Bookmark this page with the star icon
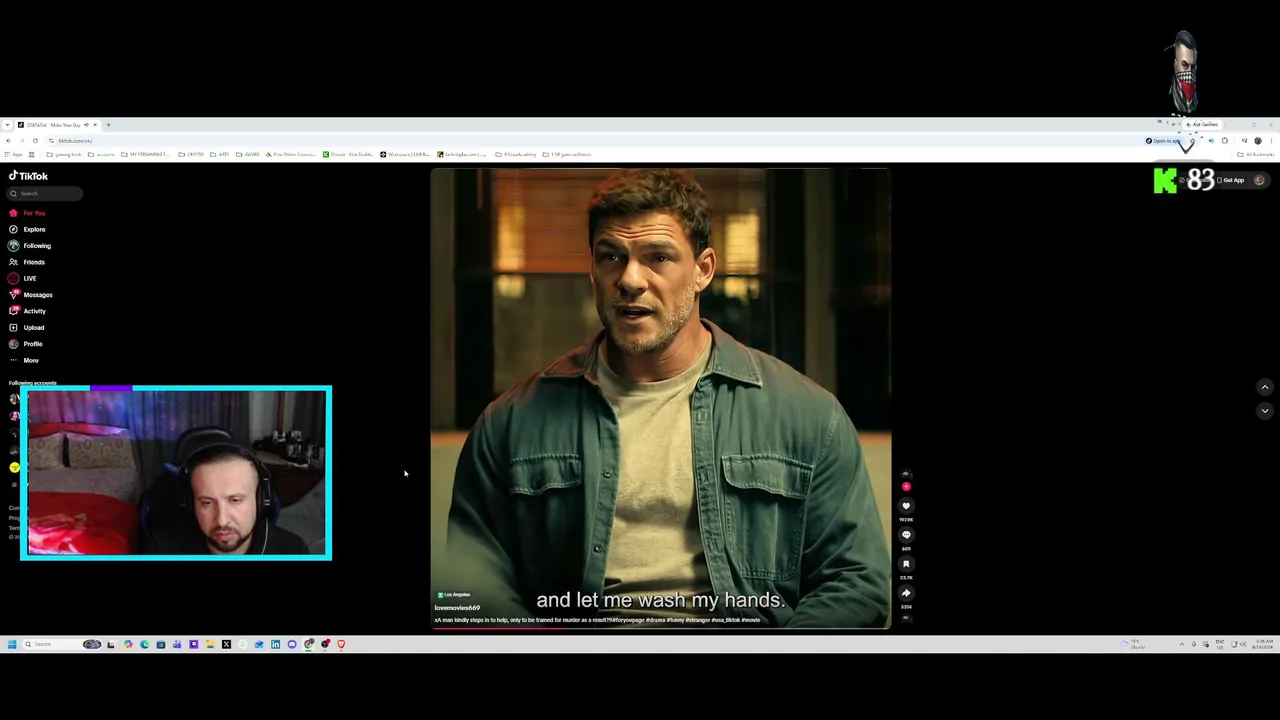 click(x=1191, y=141)
